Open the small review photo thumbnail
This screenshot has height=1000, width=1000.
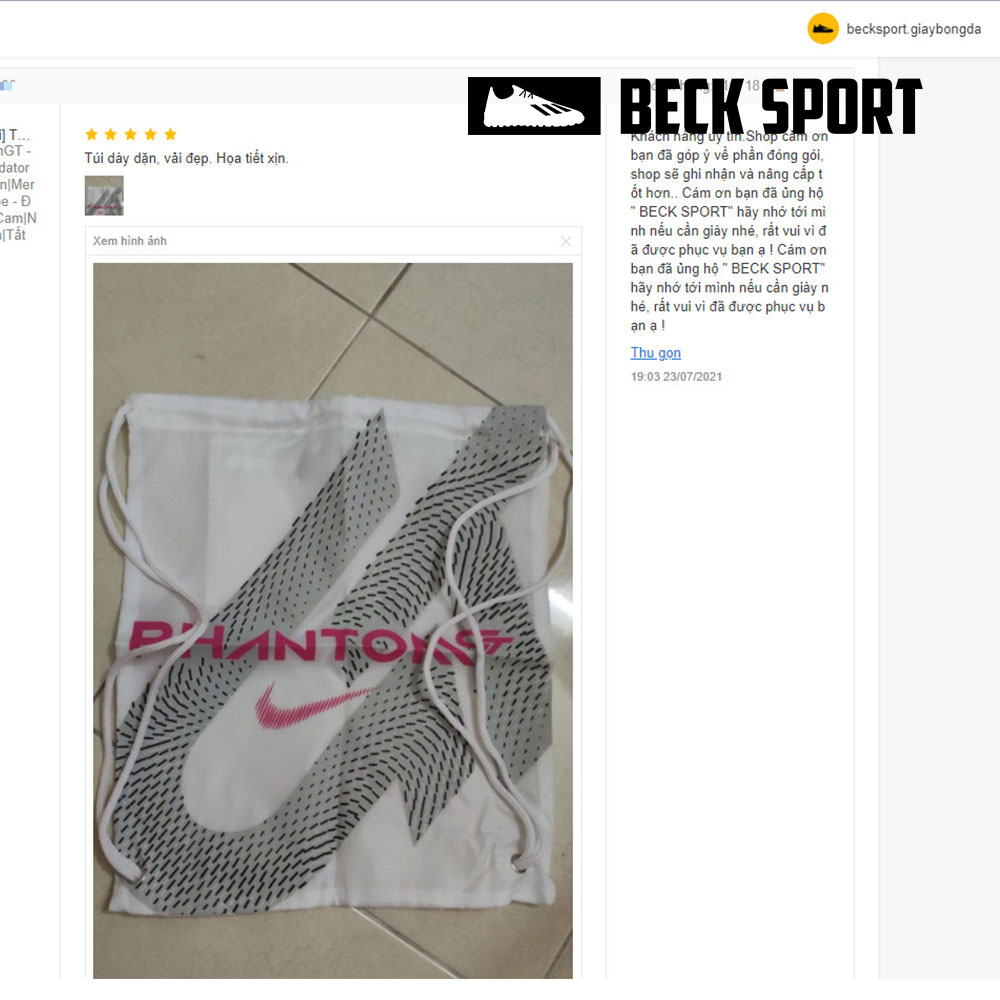(x=104, y=196)
